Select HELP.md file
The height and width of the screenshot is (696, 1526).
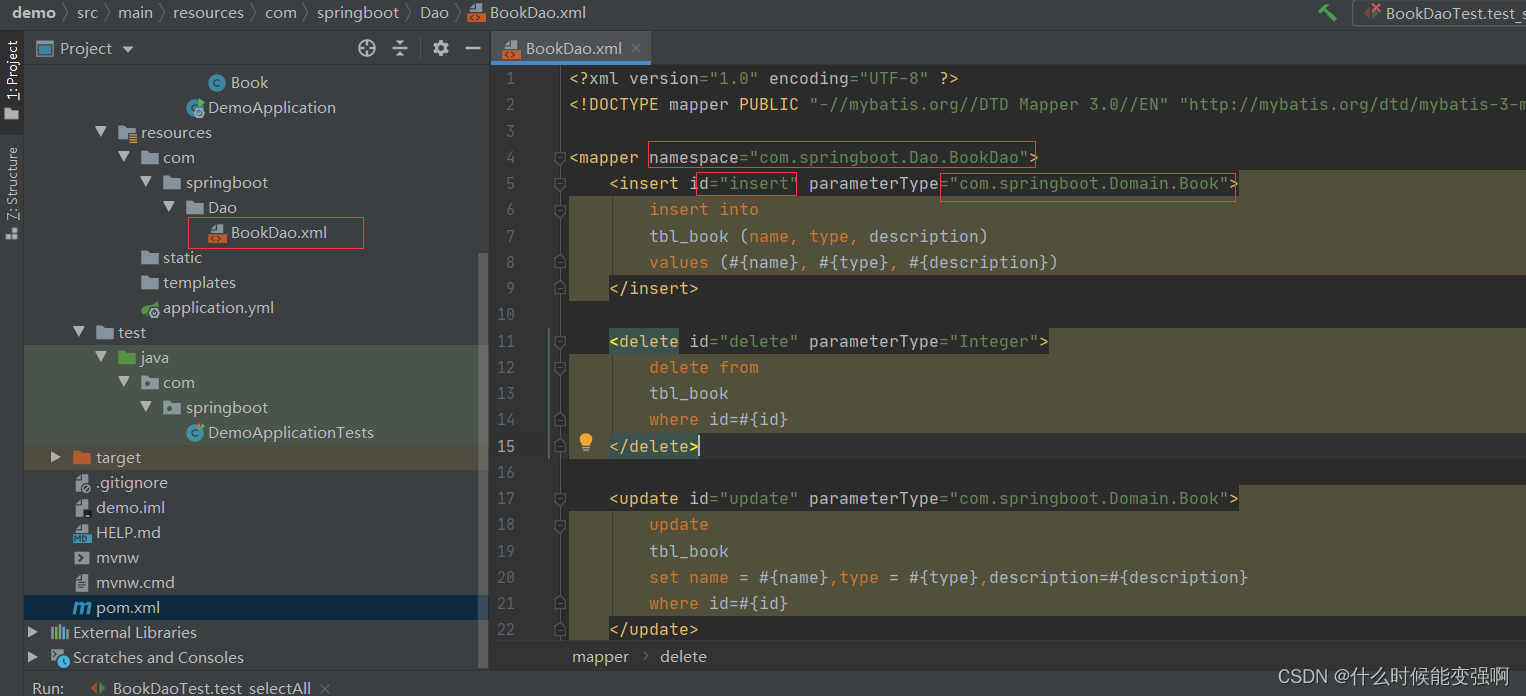[116, 532]
